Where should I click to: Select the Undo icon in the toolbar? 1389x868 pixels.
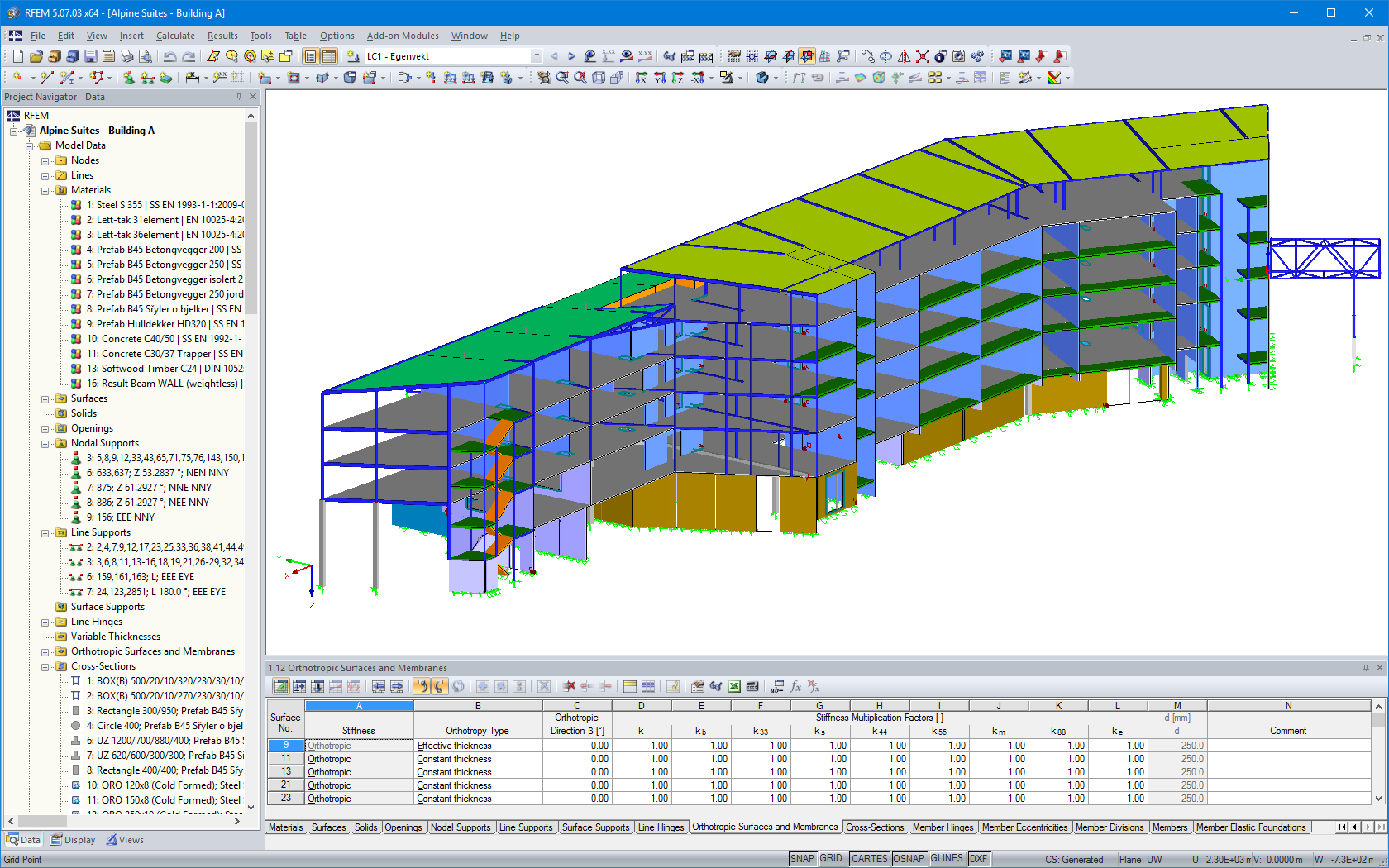pyautogui.click(x=170, y=56)
